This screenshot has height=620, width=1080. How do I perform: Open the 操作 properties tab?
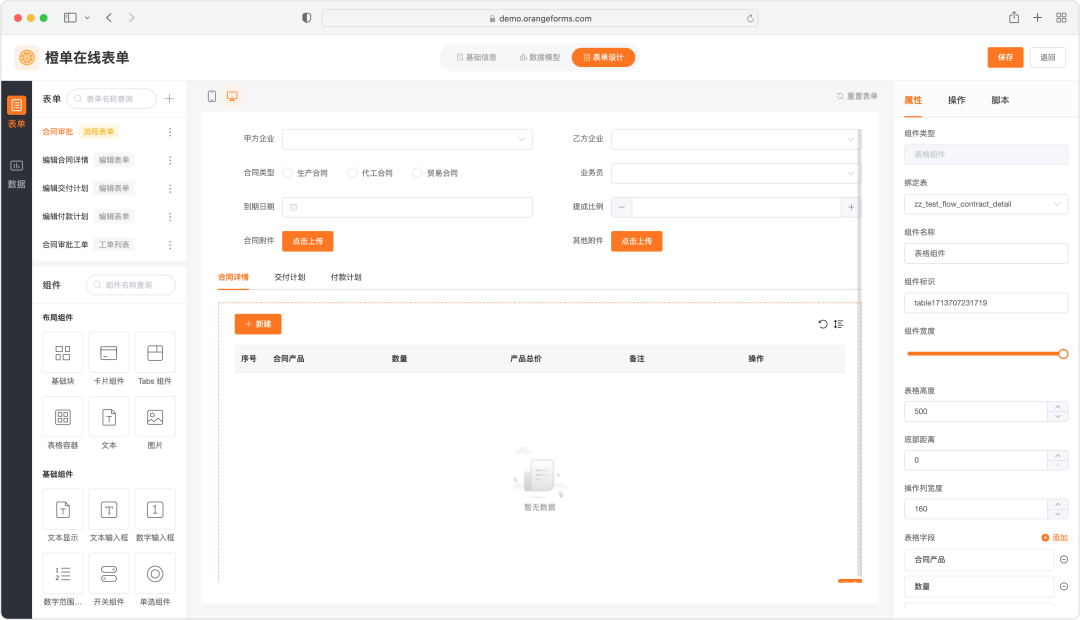(x=957, y=100)
